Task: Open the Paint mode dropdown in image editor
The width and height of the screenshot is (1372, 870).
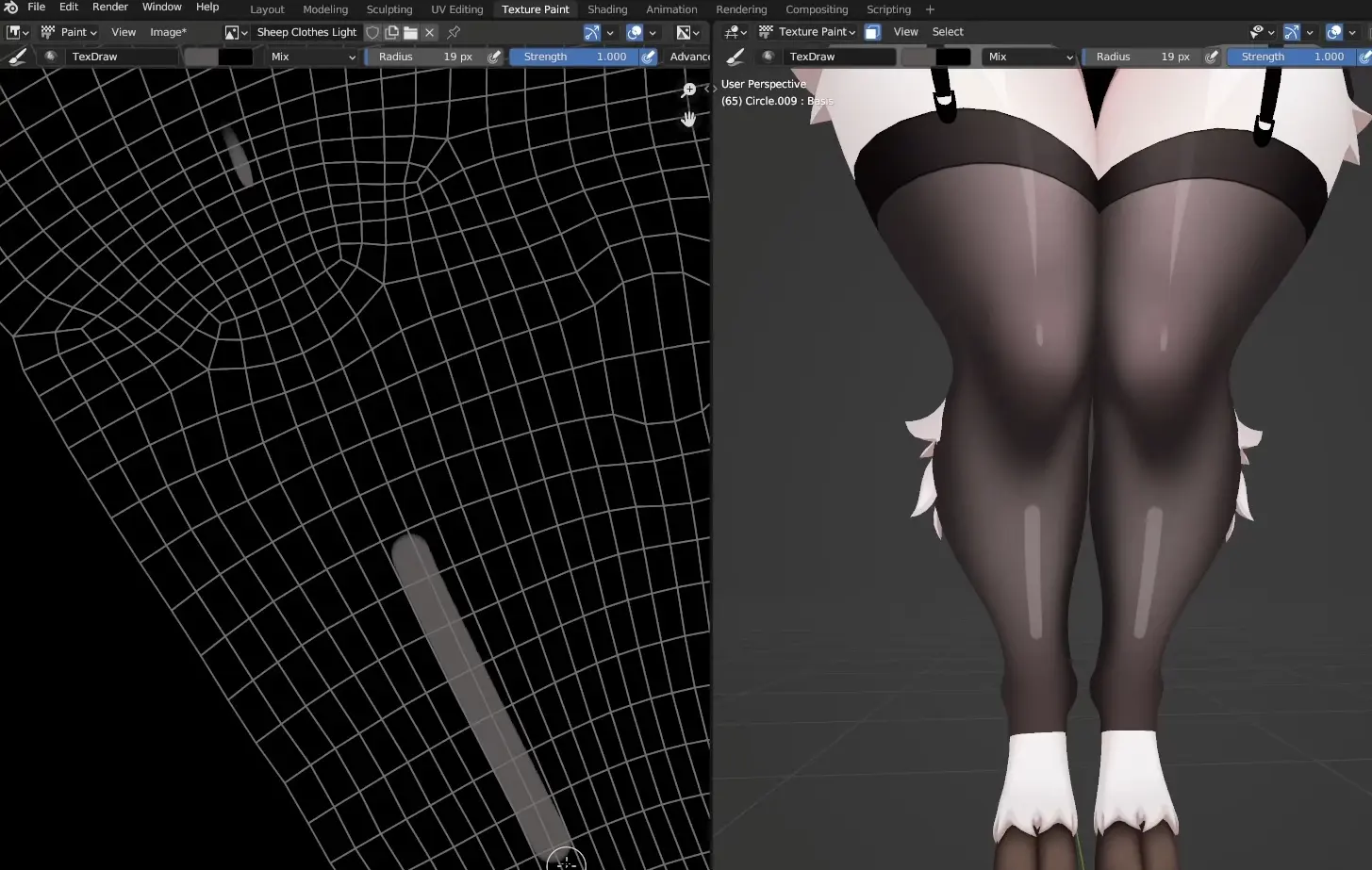Action: (69, 32)
